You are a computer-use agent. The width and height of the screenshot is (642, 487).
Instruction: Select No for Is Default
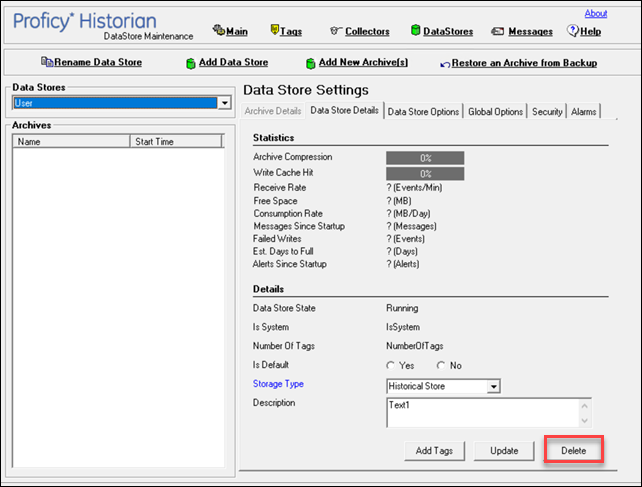[441, 365]
